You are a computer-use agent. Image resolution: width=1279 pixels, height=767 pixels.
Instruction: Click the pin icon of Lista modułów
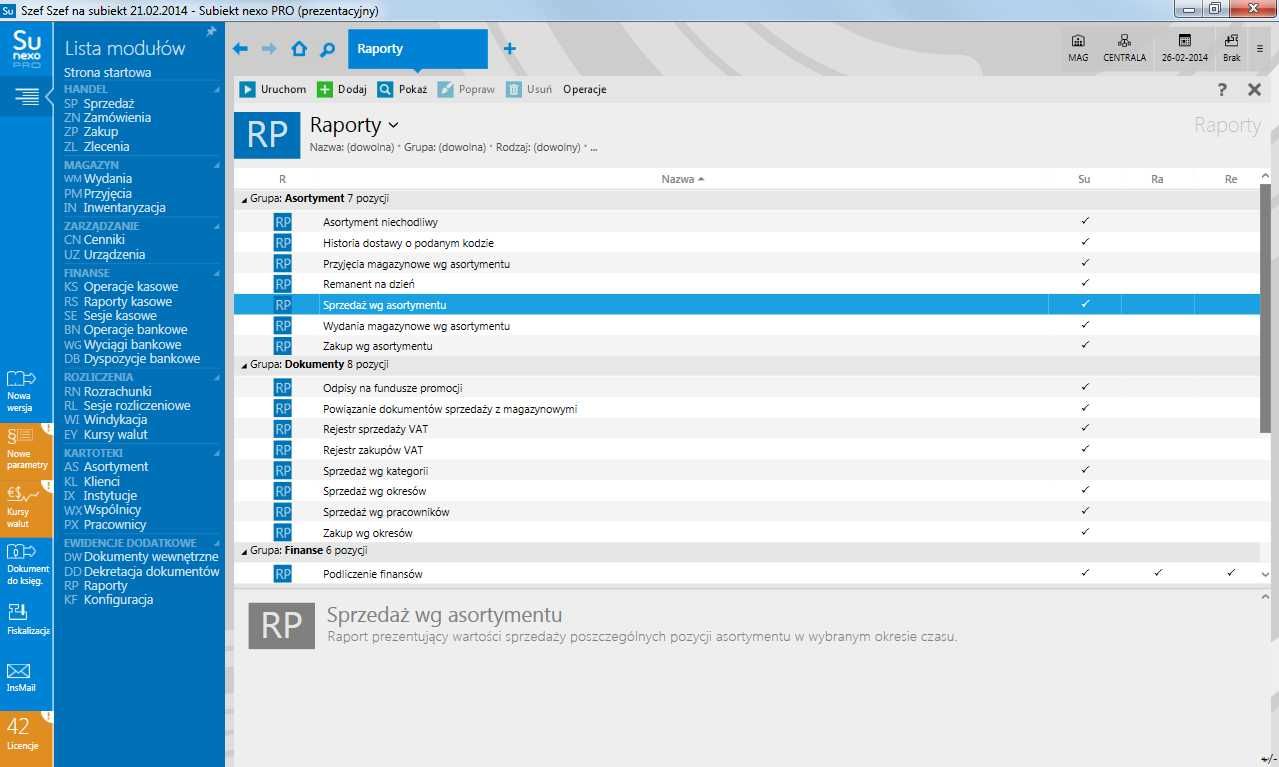(x=211, y=32)
